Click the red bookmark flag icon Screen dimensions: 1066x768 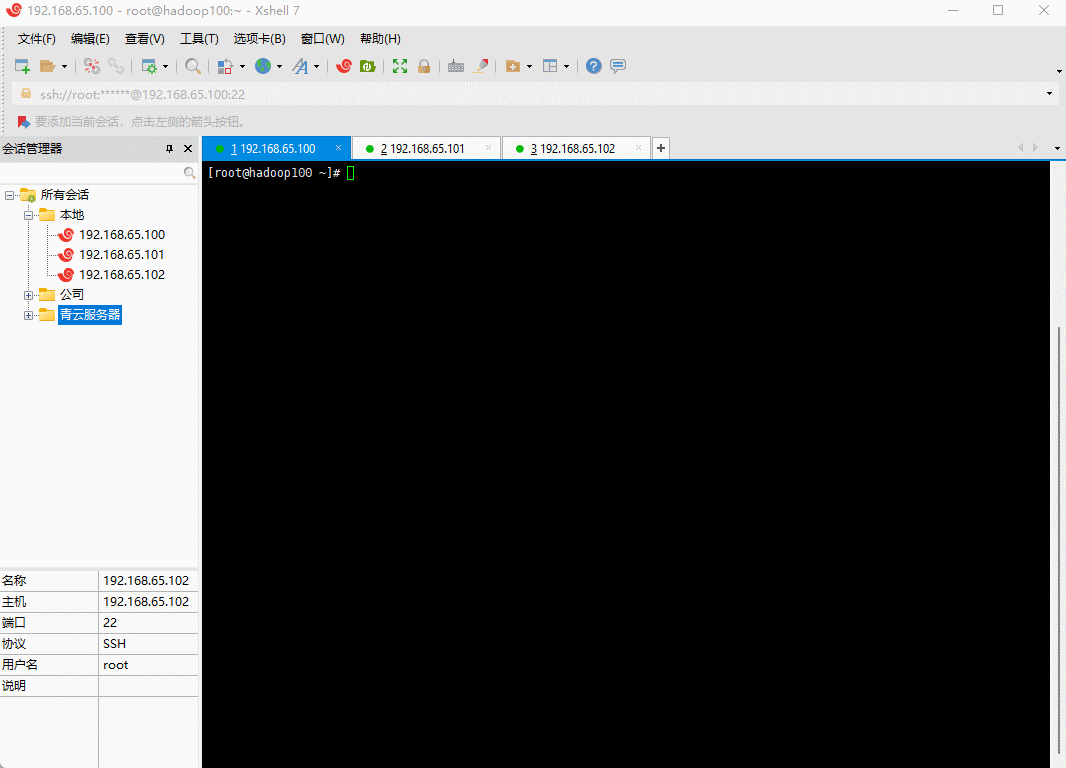(23, 122)
